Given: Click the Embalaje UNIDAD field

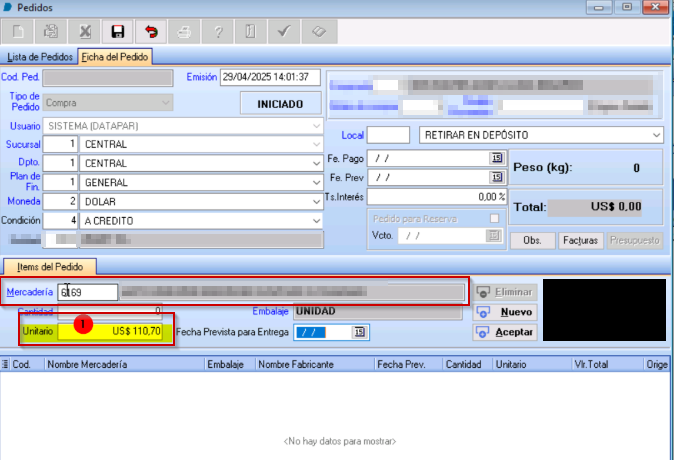Looking at the screenshot, I should click(x=378, y=311).
